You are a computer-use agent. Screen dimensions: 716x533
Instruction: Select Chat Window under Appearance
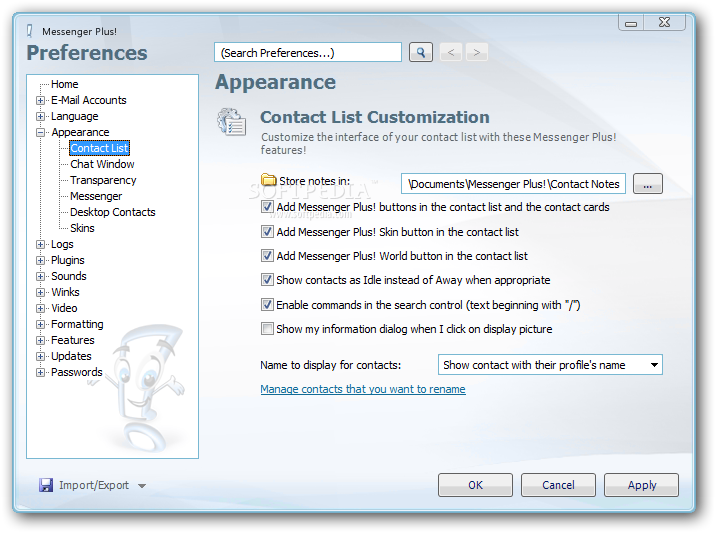point(102,164)
